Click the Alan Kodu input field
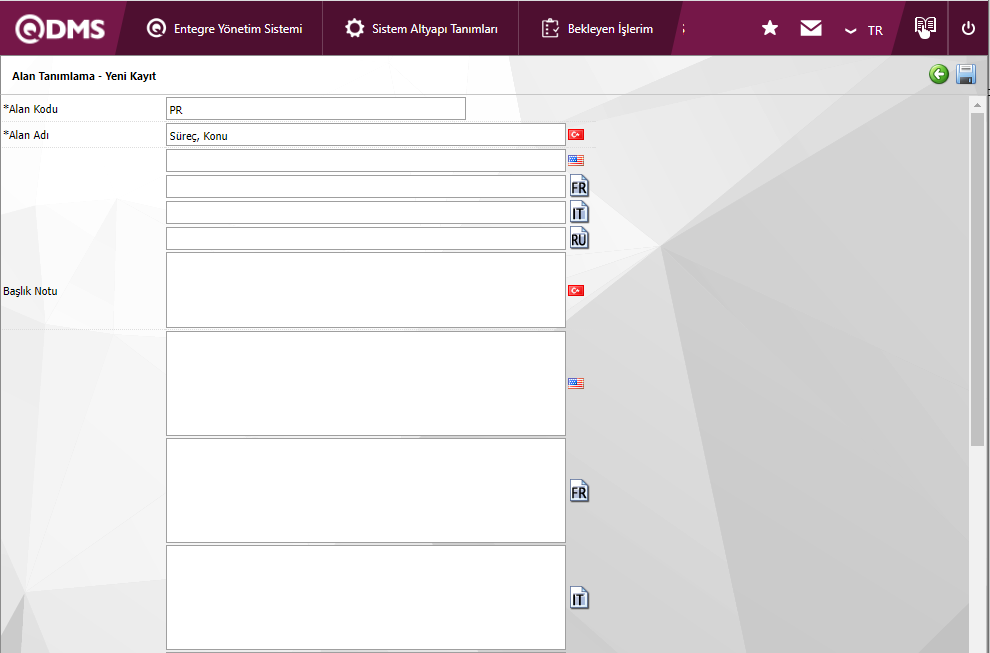The image size is (990, 653). pos(316,109)
